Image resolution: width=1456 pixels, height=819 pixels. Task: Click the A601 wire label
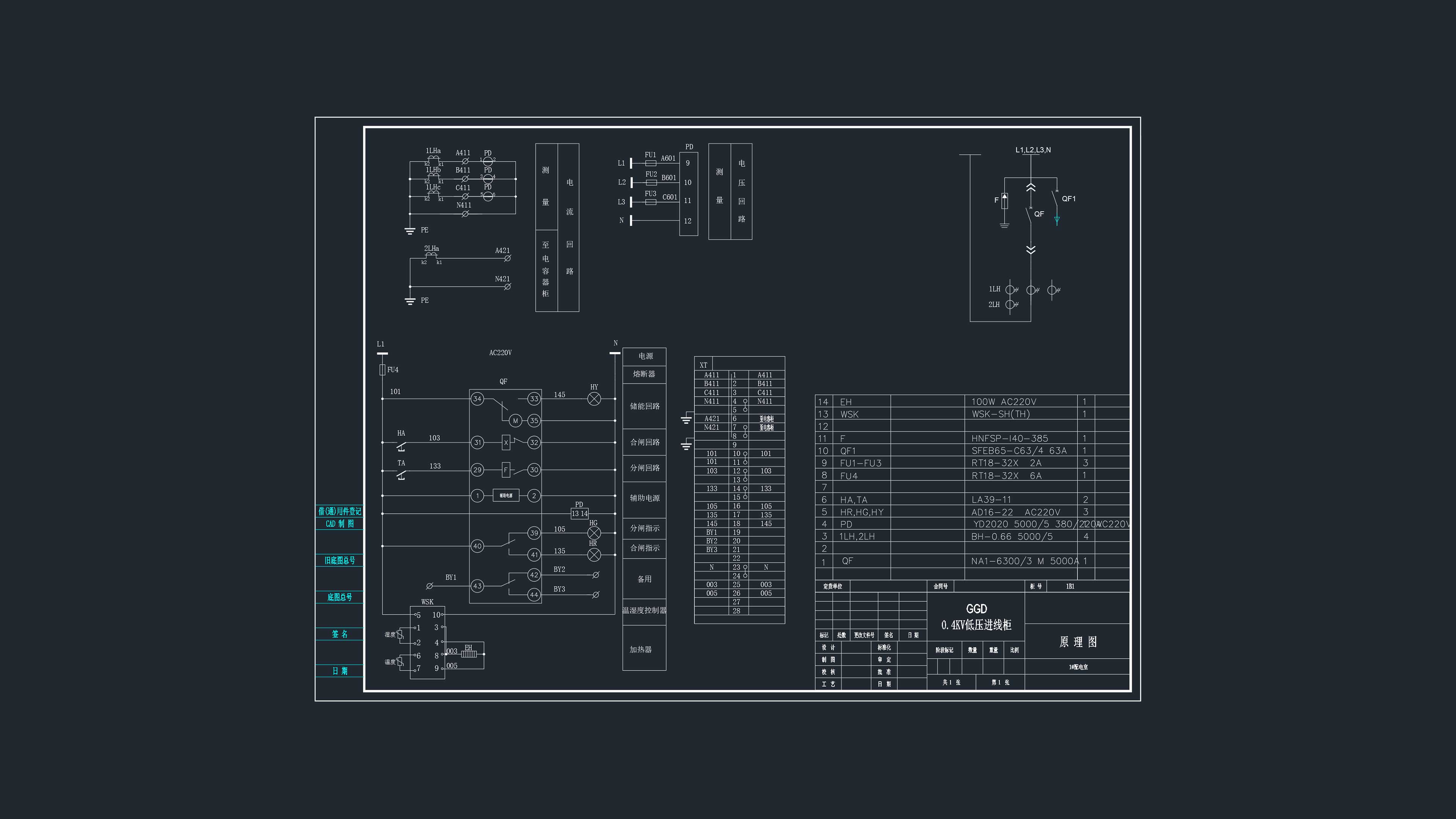(x=668, y=158)
